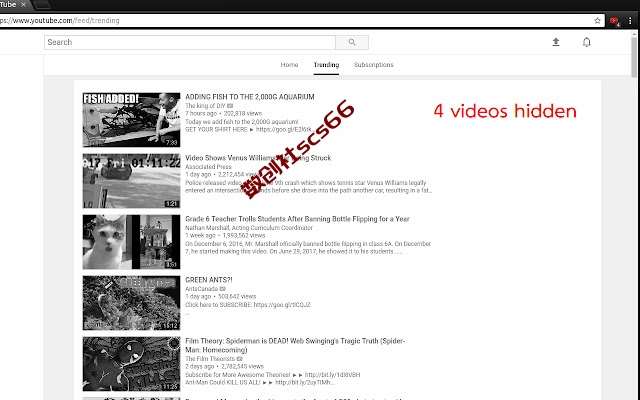The image size is (640, 400).
Task: Follow the bit.ly/1dI8VBH link in Film Theory description
Action: [332, 375]
